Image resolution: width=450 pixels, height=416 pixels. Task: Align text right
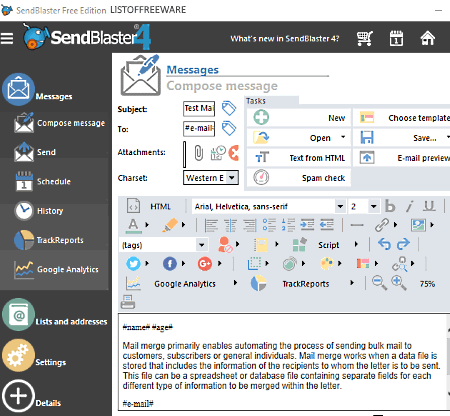[x=250, y=225]
